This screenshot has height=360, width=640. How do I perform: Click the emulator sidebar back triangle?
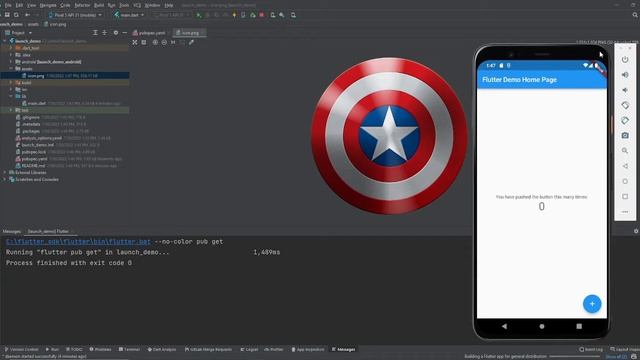(625, 166)
